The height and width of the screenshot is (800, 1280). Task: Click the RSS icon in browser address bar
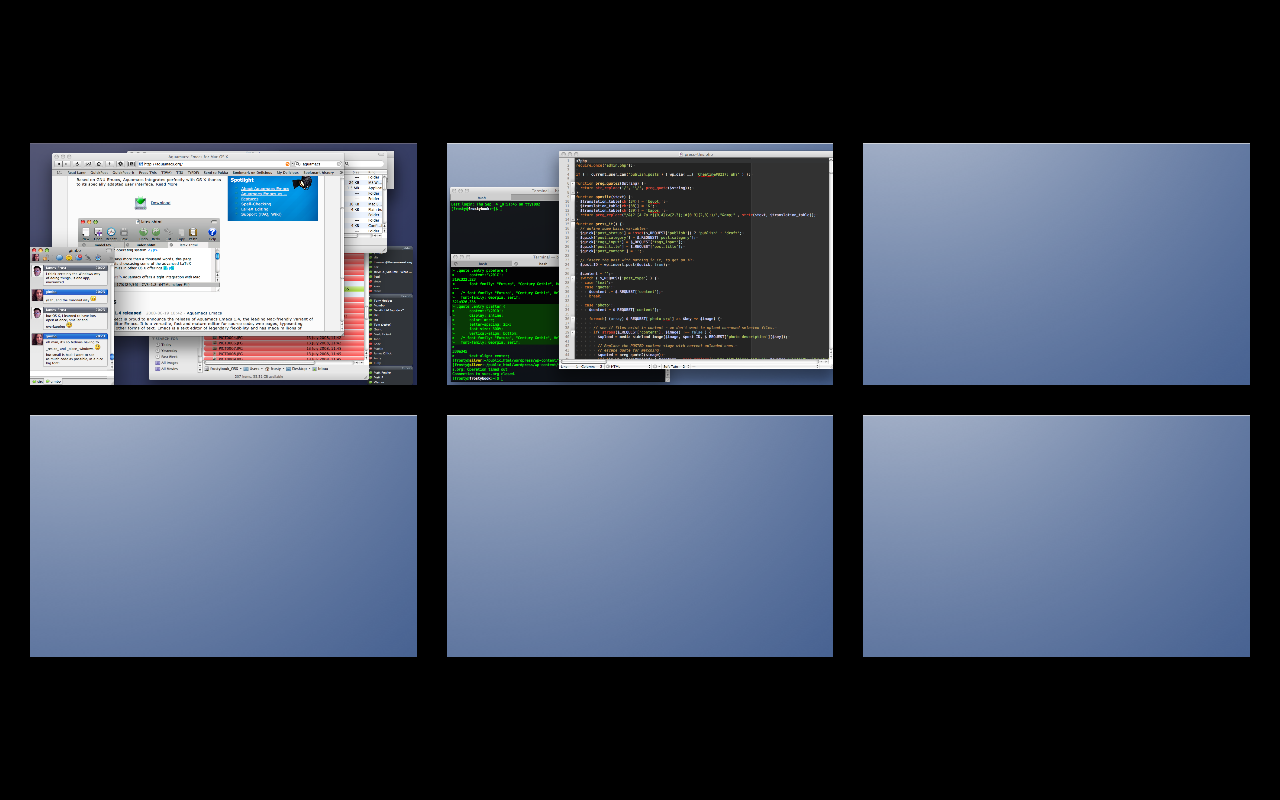[289, 163]
